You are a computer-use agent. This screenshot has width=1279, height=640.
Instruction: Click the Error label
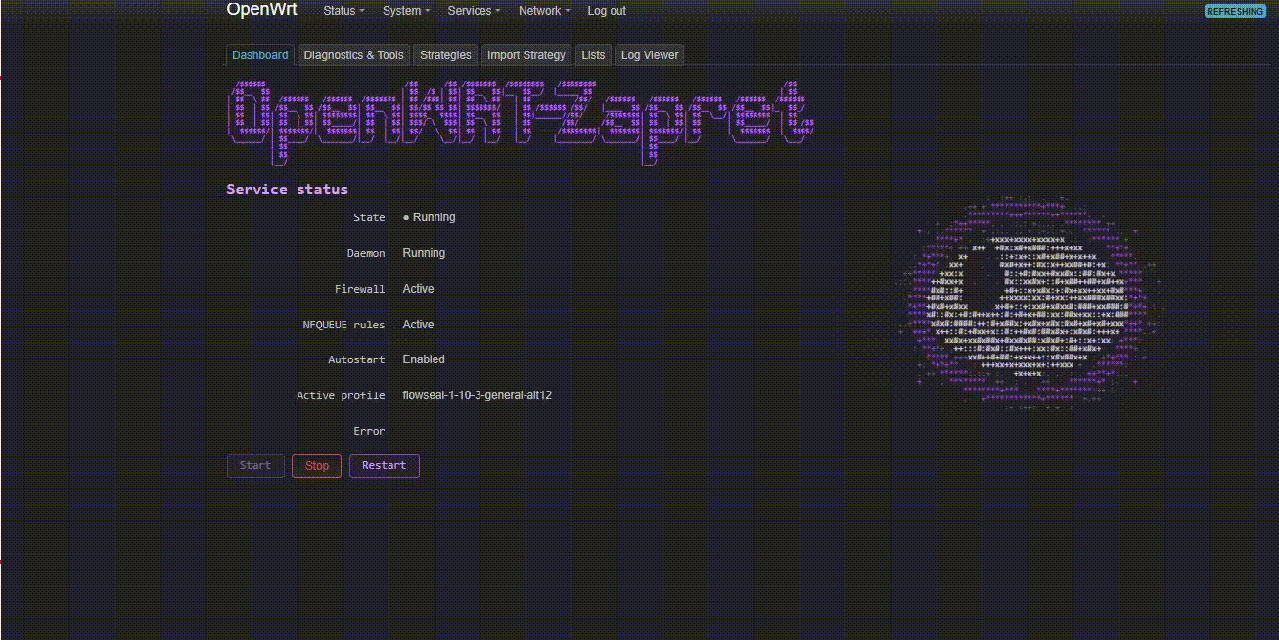(x=369, y=431)
